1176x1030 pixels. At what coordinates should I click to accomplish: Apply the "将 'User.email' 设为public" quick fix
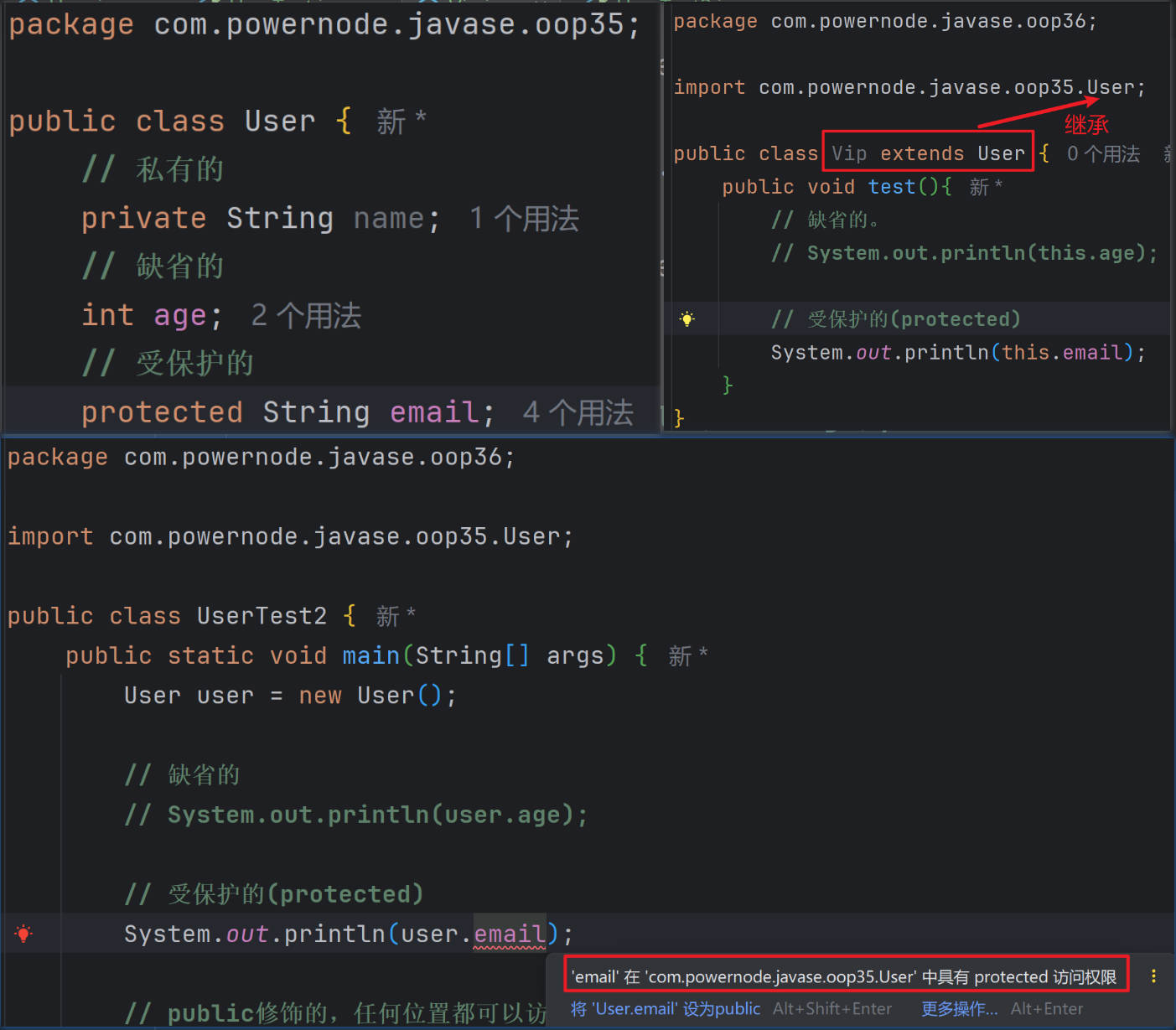666,1009
